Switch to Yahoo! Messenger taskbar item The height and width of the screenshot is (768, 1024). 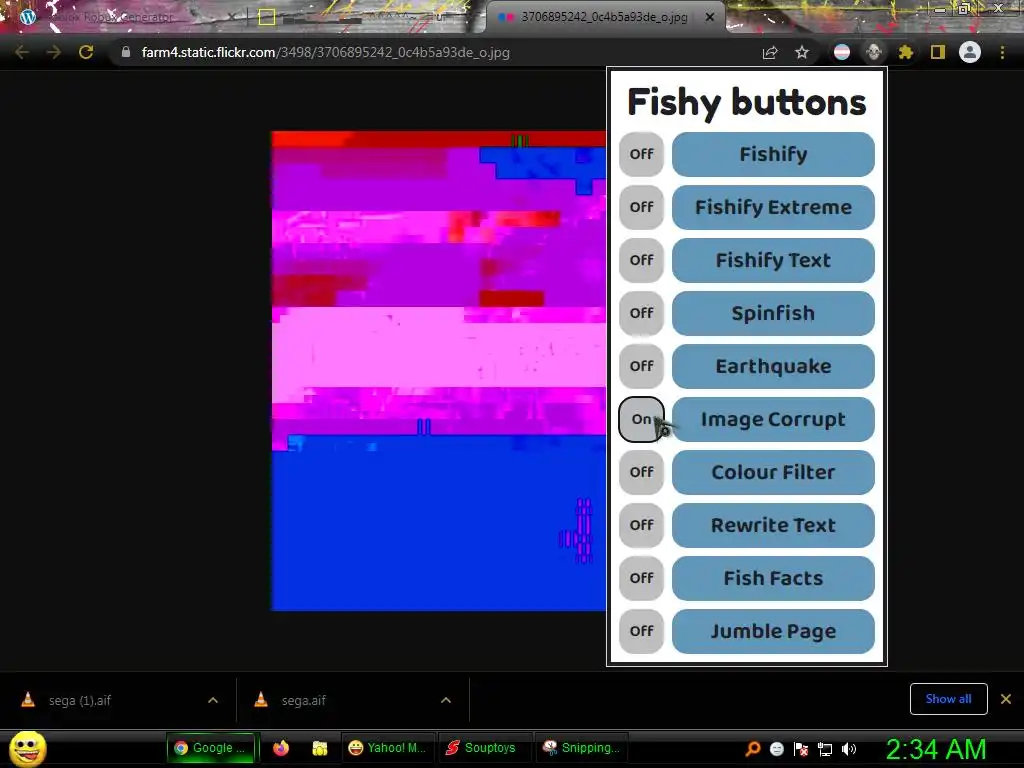click(x=387, y=748)
